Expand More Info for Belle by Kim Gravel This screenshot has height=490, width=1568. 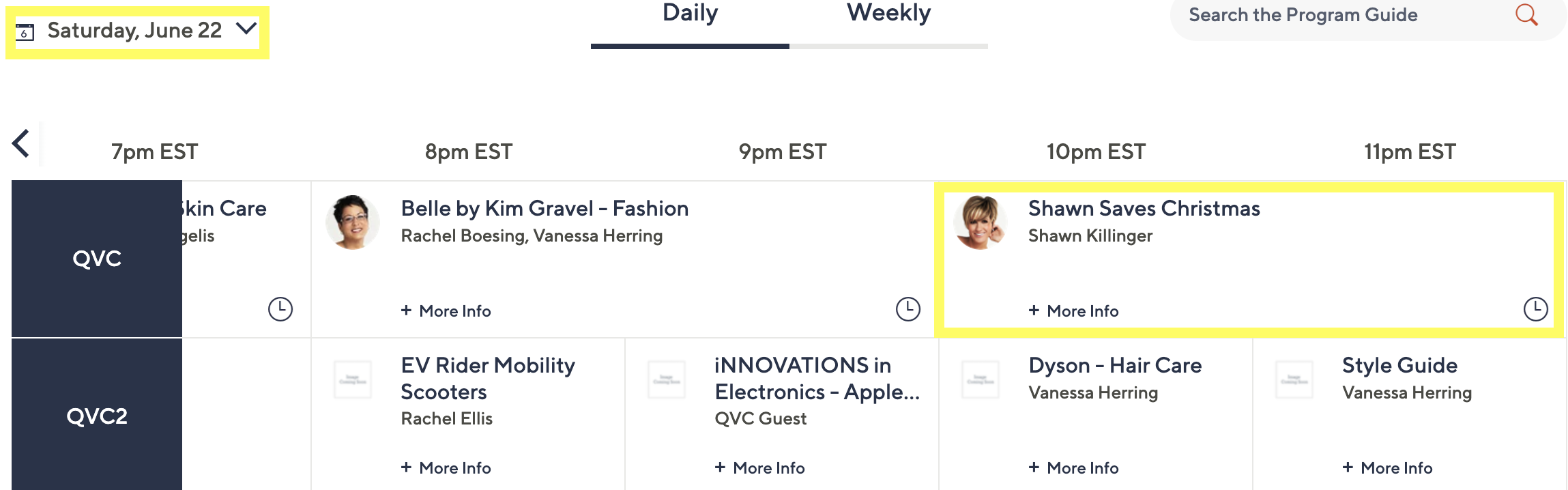446,311
